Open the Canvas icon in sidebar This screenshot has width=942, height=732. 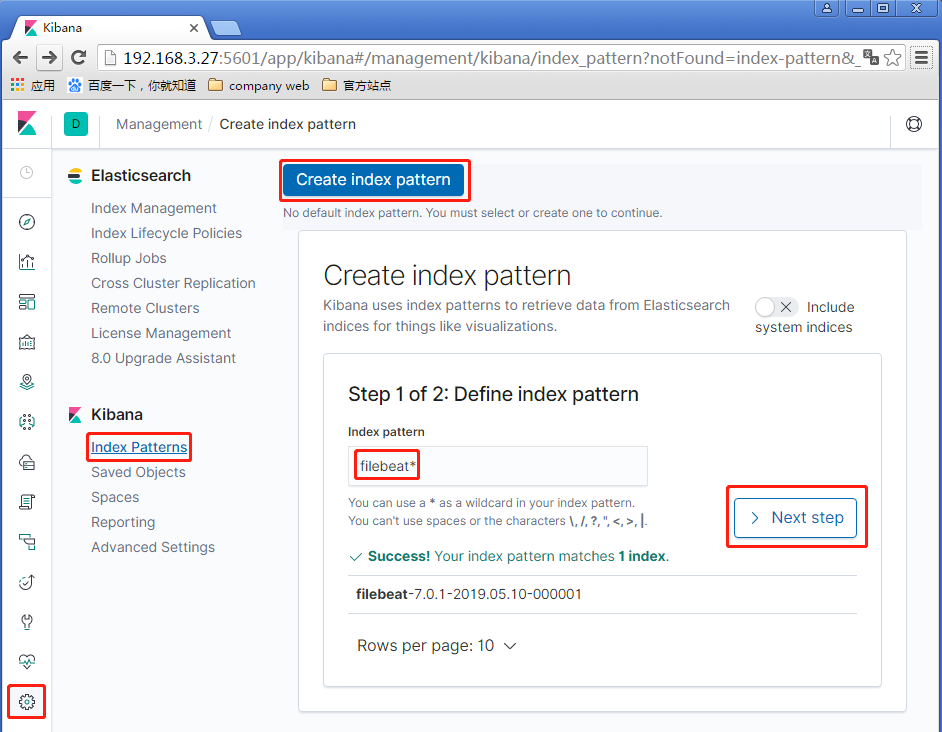26,342
